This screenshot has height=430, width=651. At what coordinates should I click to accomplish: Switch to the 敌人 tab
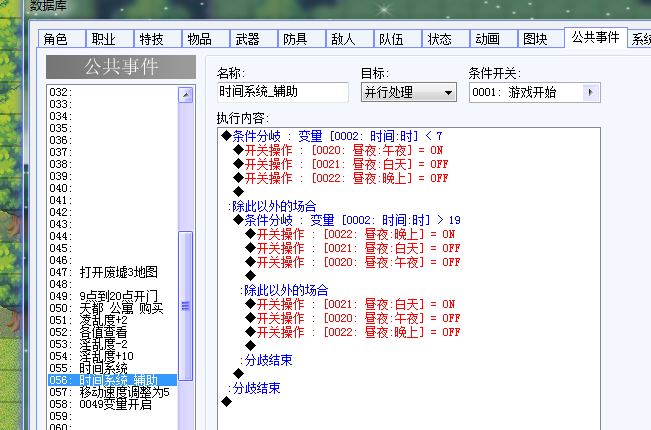[350, 39]
